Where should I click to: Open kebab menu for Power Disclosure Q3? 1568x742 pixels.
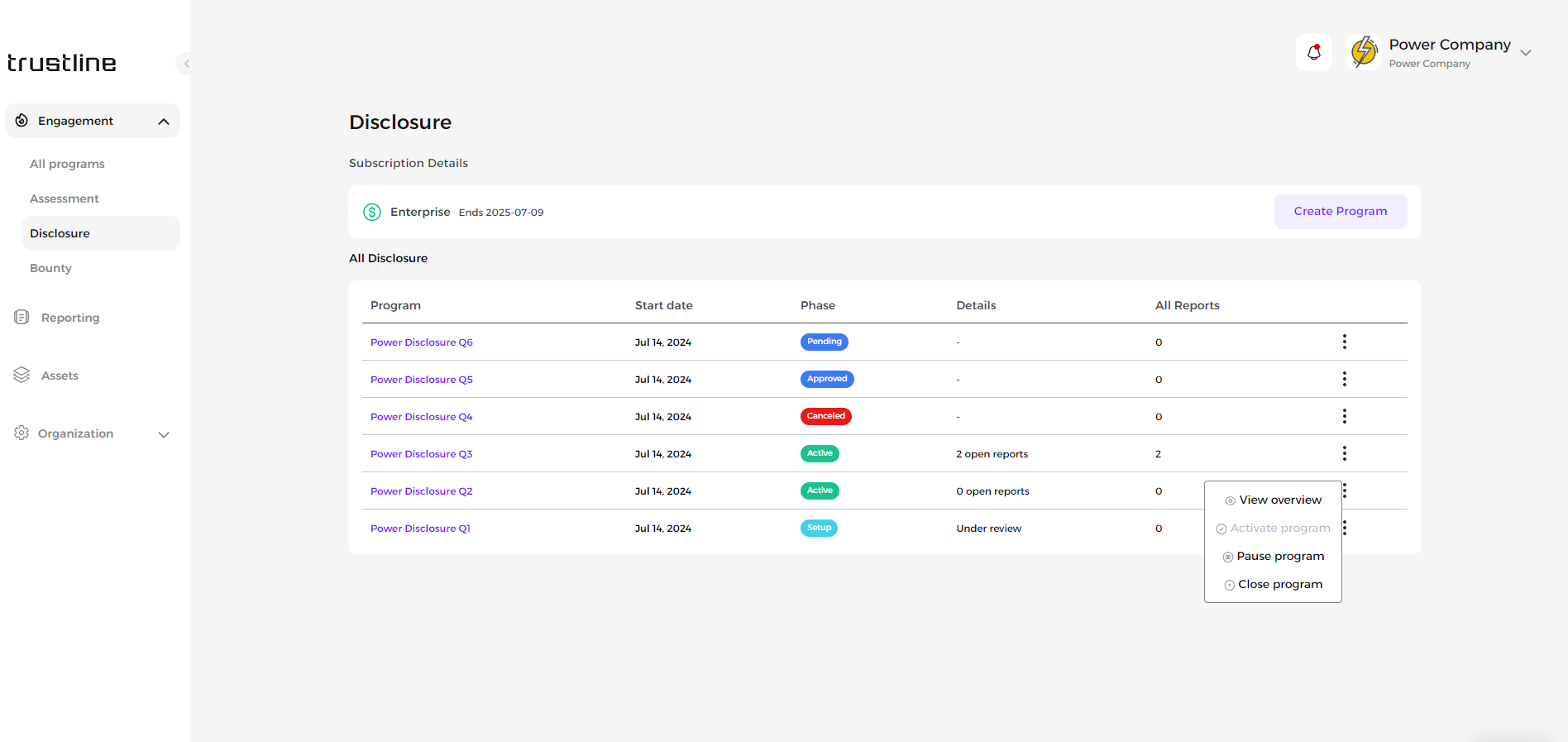coord(1344,453)
